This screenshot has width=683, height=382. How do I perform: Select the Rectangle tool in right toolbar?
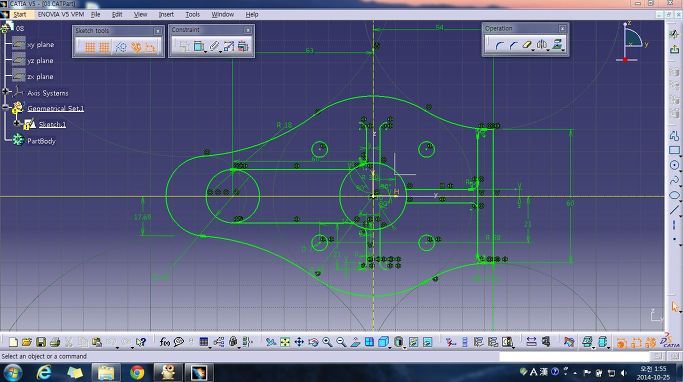pos(674,151)
